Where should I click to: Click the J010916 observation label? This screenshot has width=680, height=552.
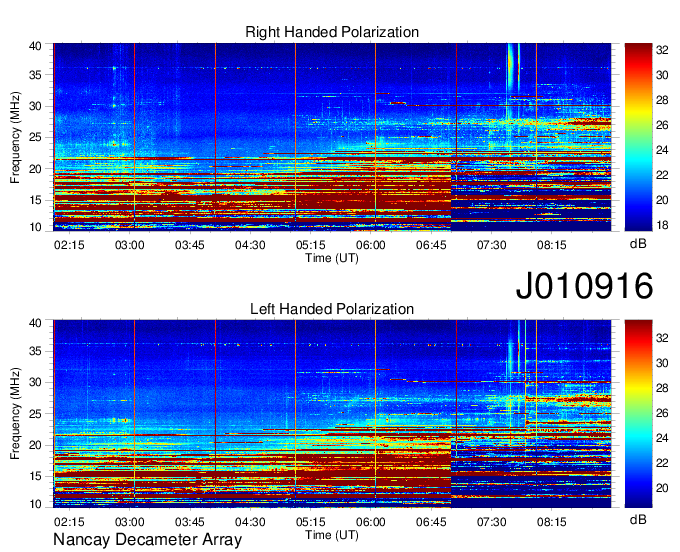pyautogui.click(x=584, y=285)
